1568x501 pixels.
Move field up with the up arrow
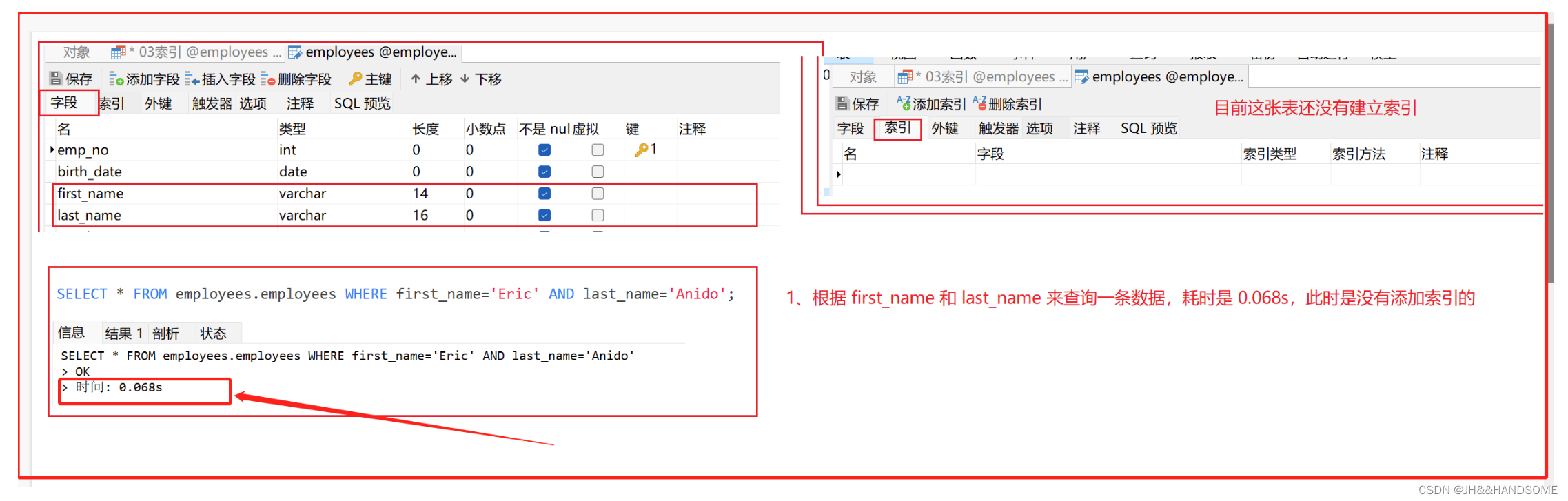(416, 79)
